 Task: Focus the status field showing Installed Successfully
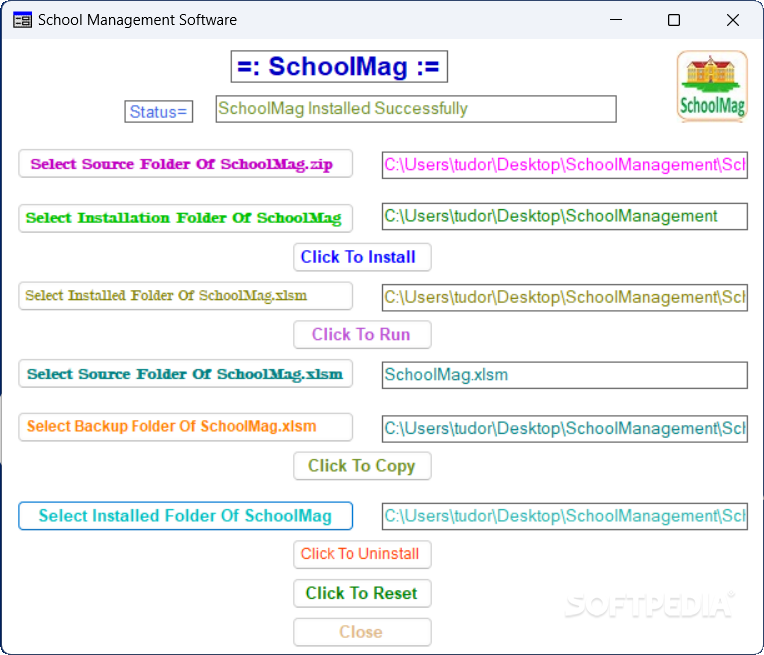point(416,109)
